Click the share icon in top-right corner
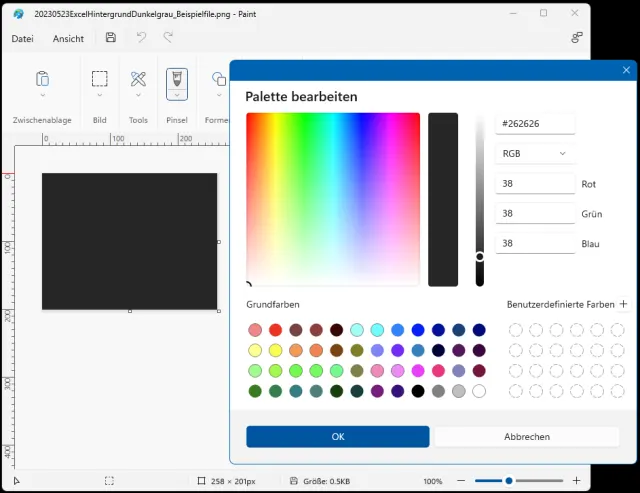640x493 pixels. 577,38
